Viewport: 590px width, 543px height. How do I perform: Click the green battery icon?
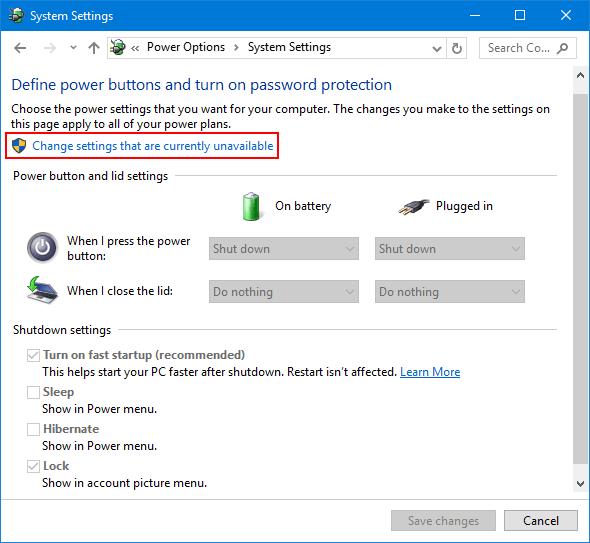251,206
